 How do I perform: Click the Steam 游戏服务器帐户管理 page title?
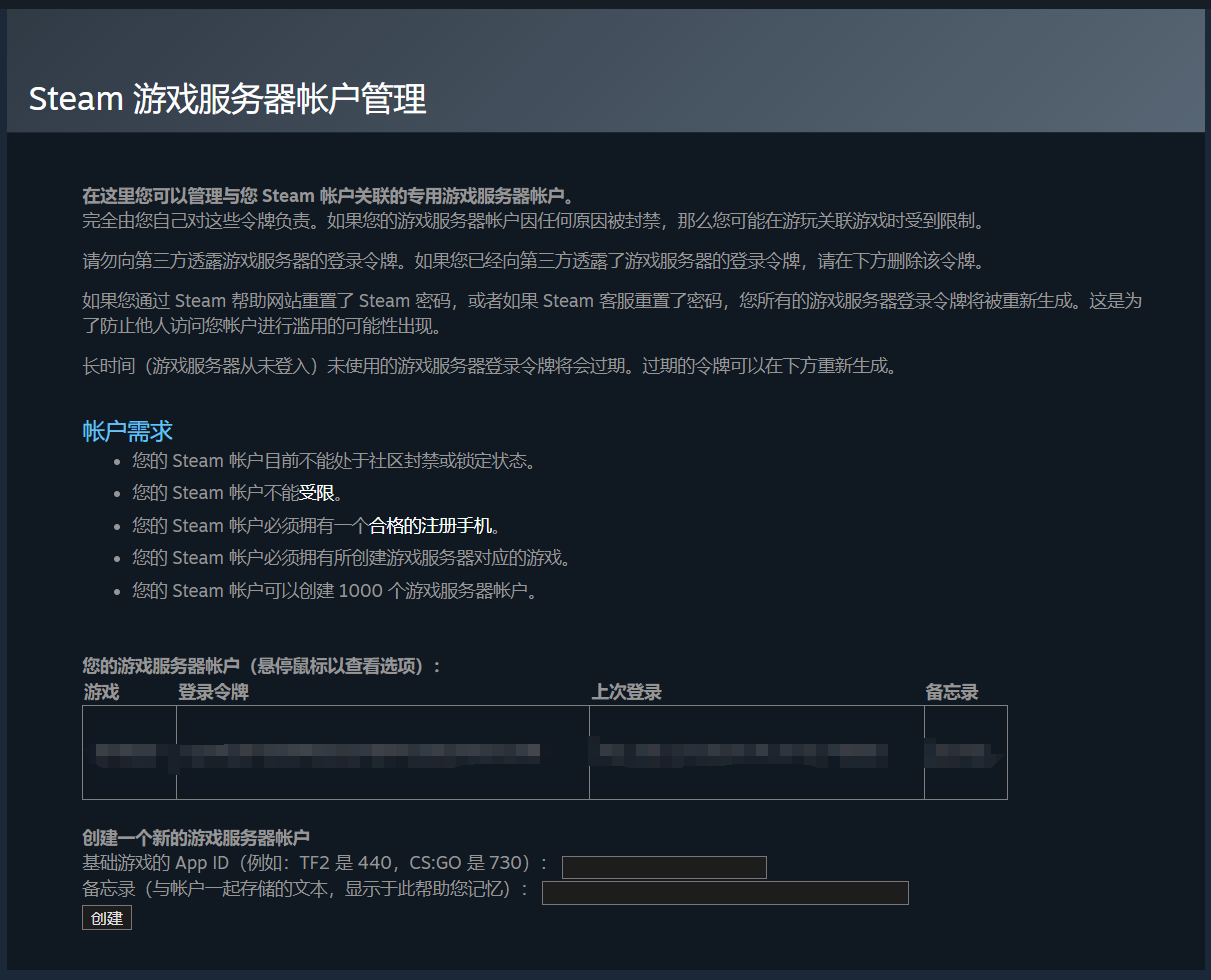pos(228,99)
